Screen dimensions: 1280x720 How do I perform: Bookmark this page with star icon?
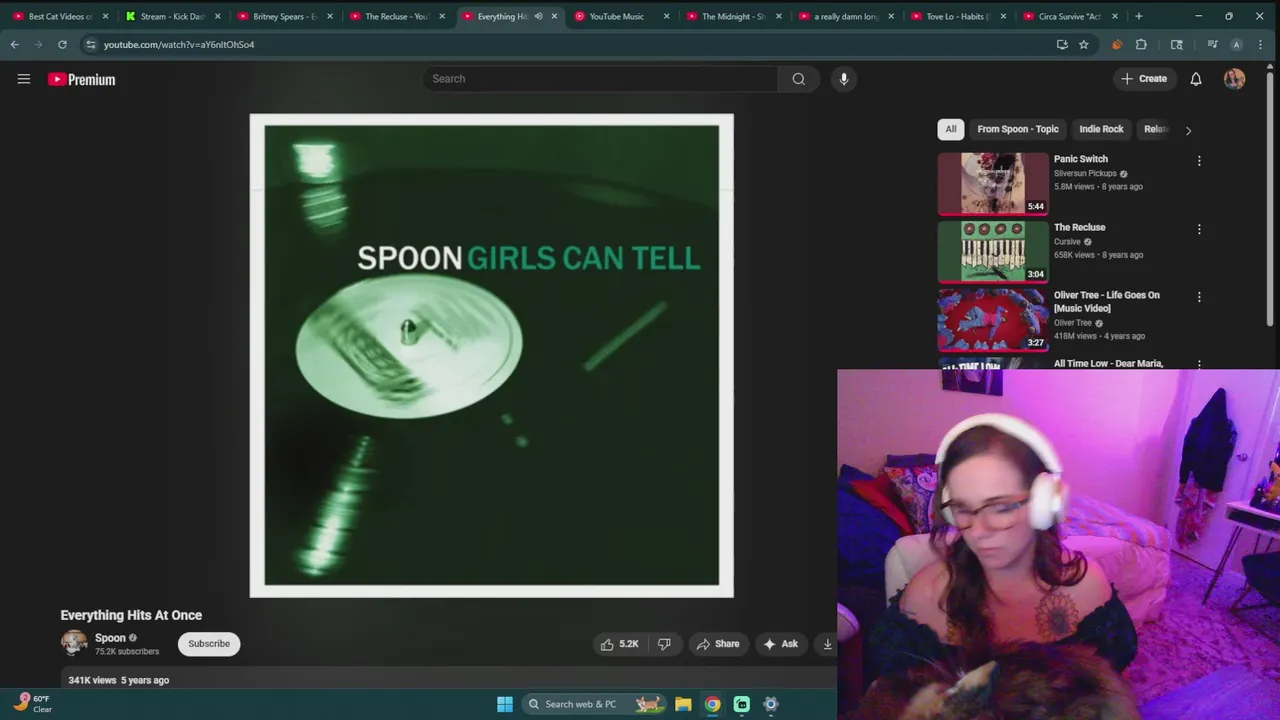pos(1083,44)
